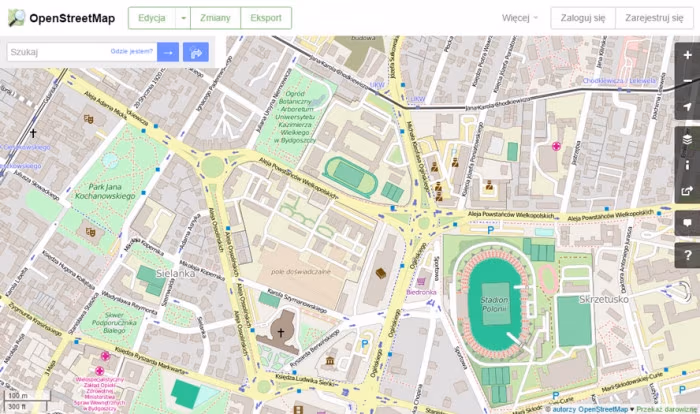Click the OpenStreetMap title text
700x414 pixels.
tap(72, 18)
